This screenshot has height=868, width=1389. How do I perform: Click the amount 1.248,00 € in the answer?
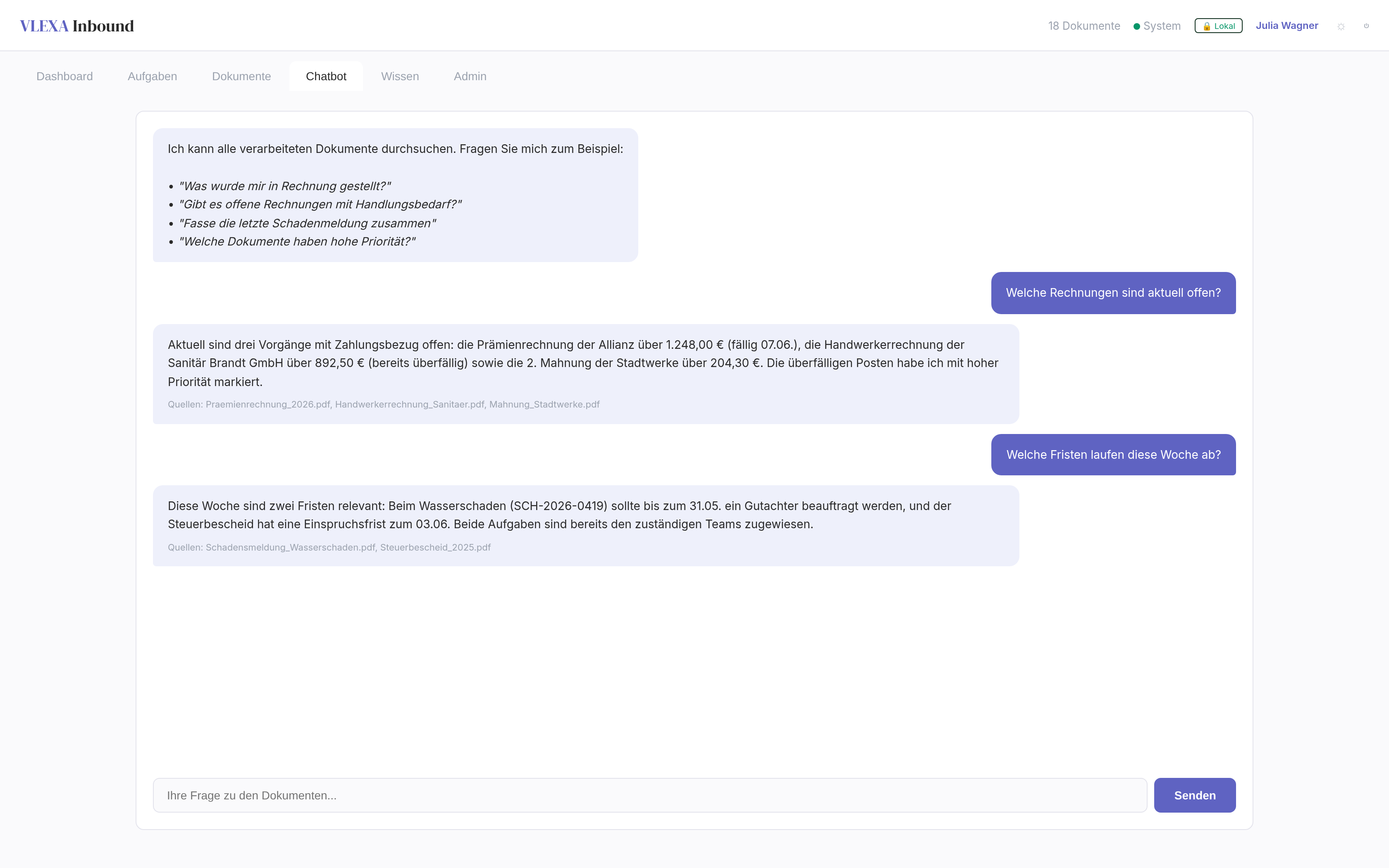coord(694,344)
